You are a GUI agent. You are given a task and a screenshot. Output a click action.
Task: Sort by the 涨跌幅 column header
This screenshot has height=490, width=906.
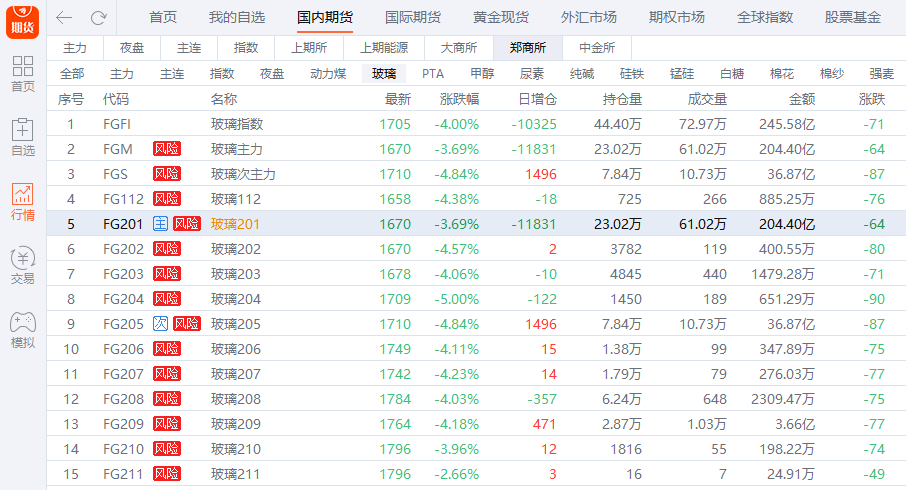(x=459, y=99)
